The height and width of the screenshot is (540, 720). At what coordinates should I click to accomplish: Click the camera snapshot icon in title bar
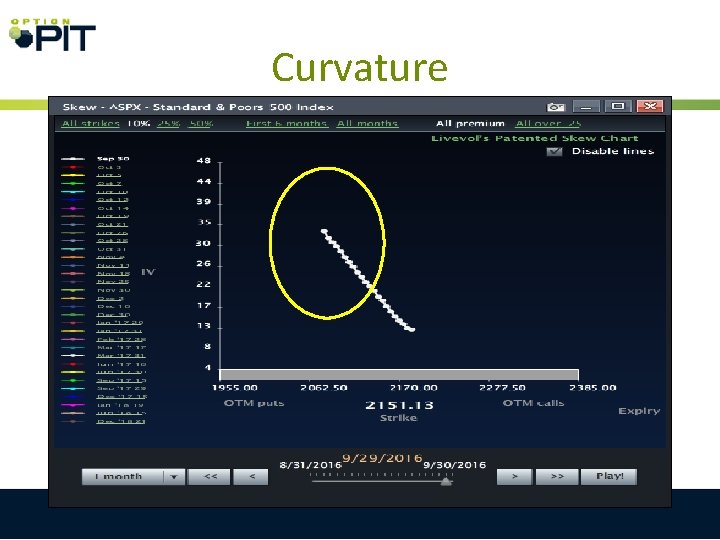click(555, 107)
